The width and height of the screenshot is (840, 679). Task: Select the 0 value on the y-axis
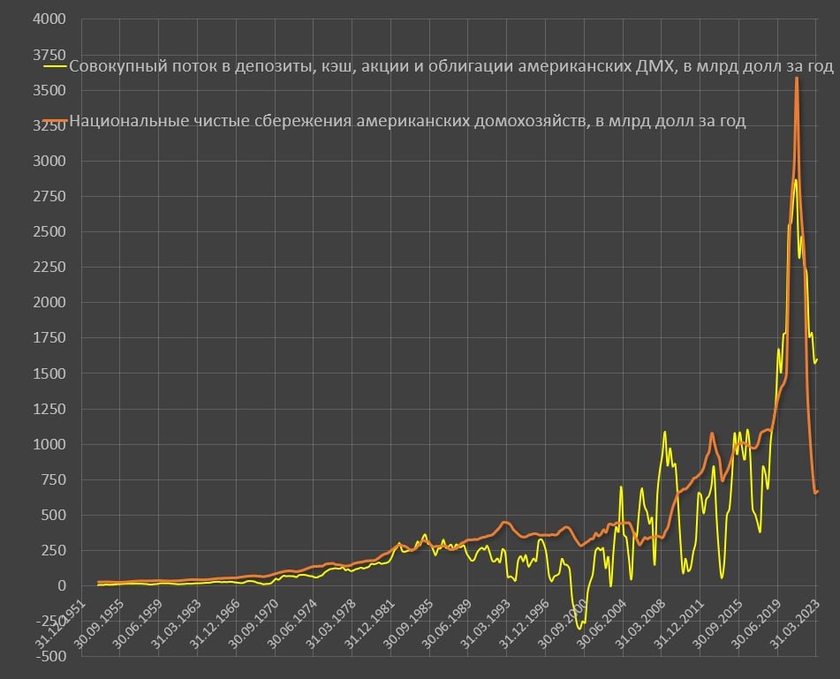point(62,586)
